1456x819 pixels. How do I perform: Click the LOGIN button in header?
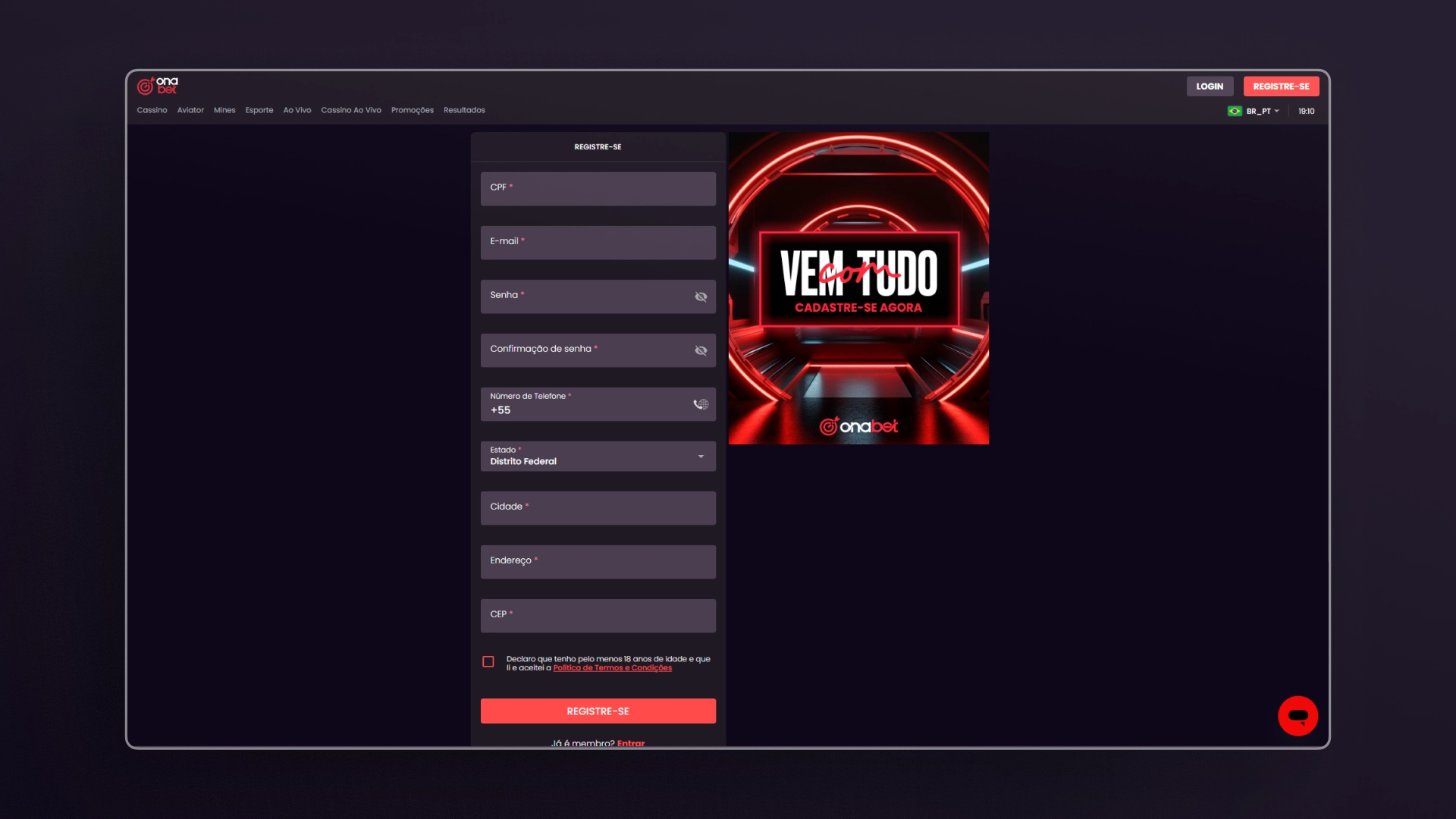click(x=1210, y=86)
